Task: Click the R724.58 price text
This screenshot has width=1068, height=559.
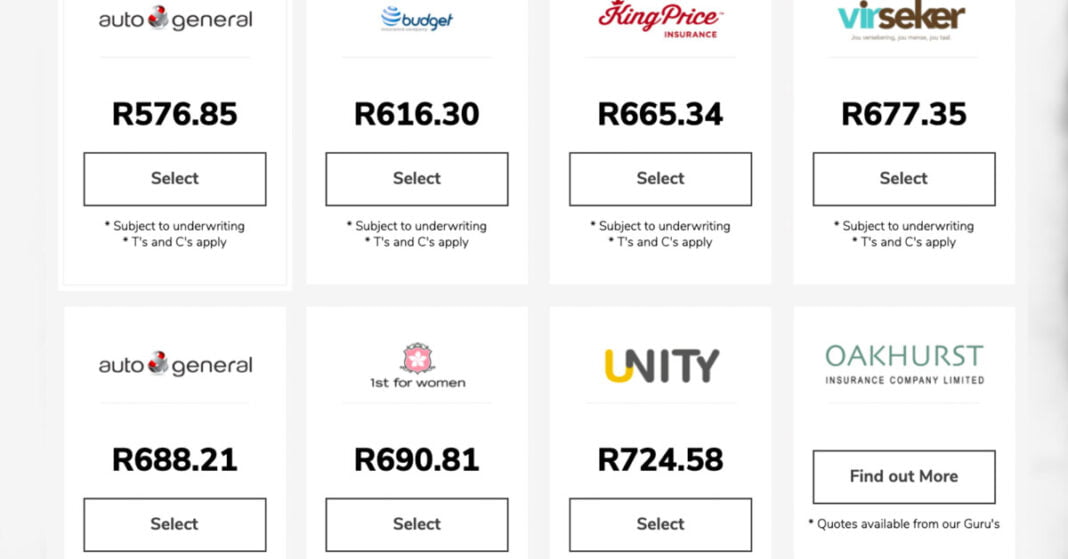Action: click(x=660, y=460)
